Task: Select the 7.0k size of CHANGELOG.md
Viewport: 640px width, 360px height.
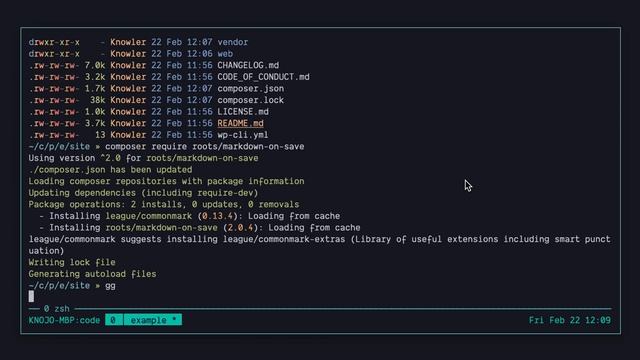Action: point(95,65)
